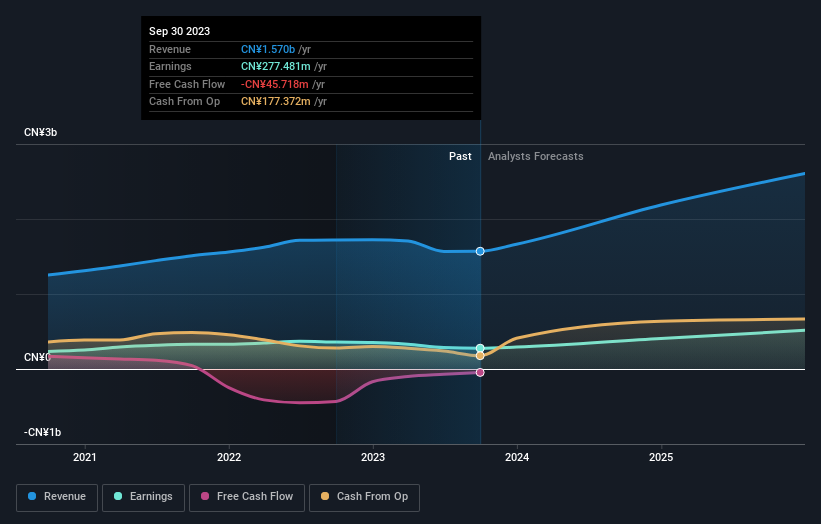Toggle the Earnings legend button
This screenshot has height=524, width=821.
pyautogui.click(x=143, y=497)
